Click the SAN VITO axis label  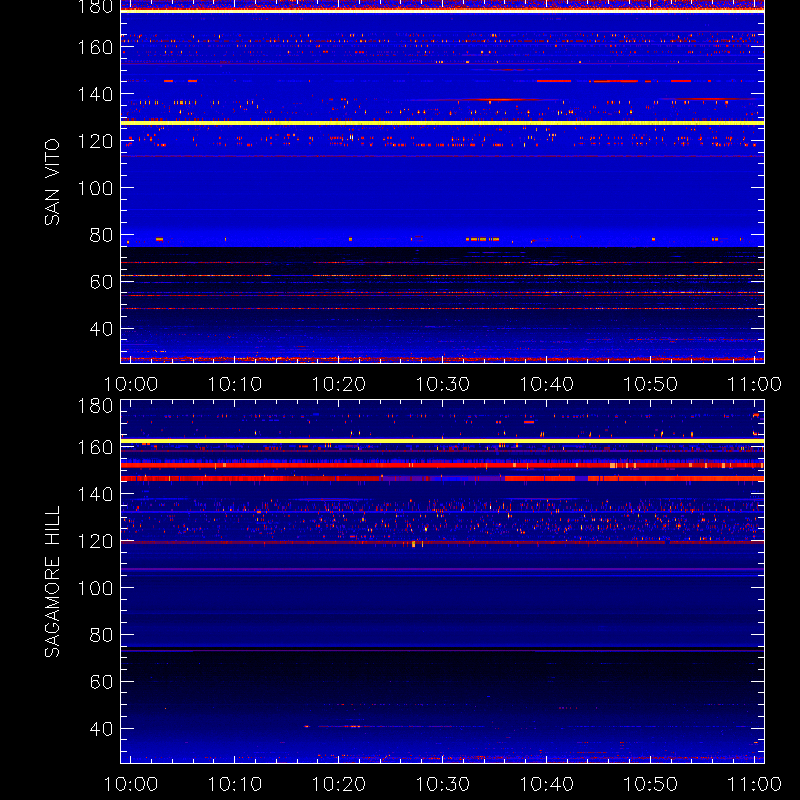(x=52, y=182)
